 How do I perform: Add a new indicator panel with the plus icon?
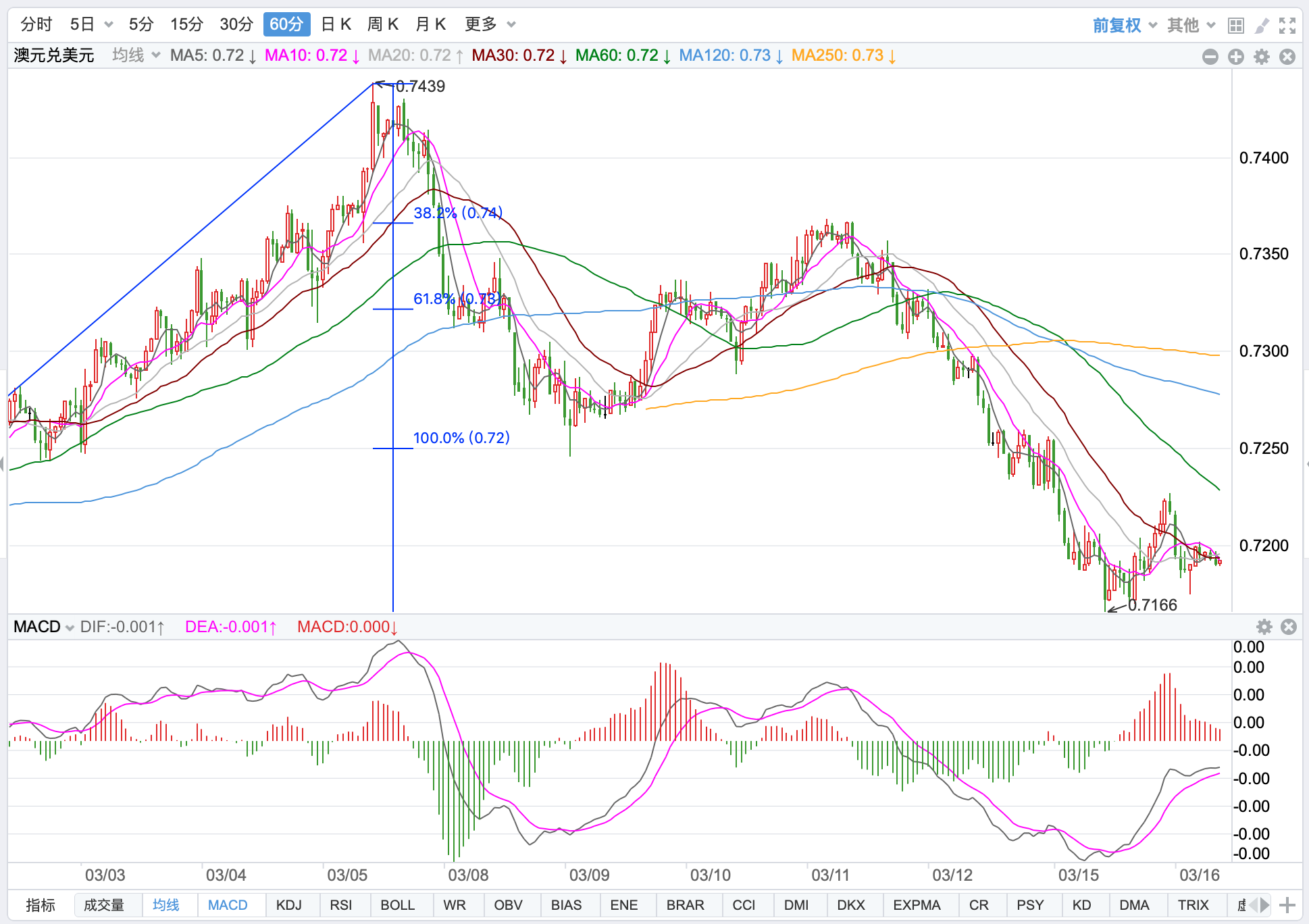tap(1288, 905)
